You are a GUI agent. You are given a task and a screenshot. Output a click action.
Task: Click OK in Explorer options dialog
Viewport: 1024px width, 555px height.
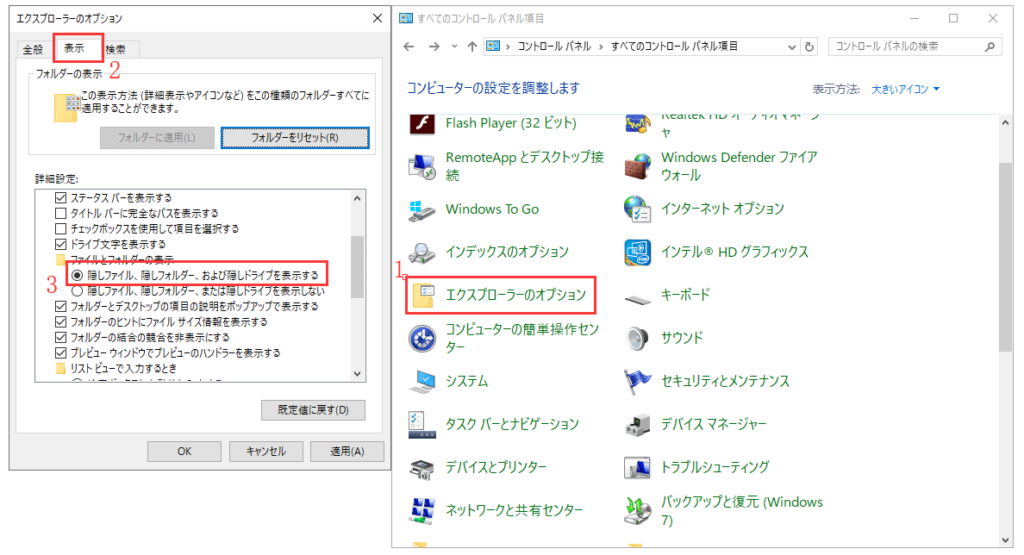pos(184,451)
